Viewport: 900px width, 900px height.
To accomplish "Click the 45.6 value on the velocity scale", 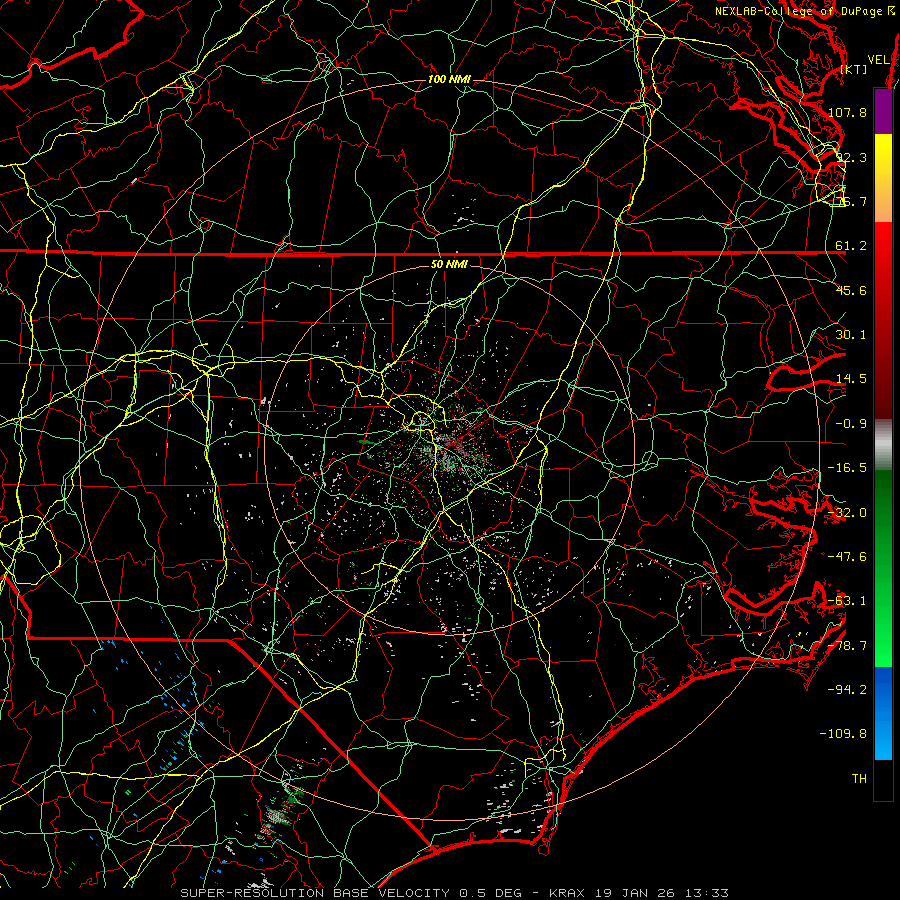I will [851, 290].
